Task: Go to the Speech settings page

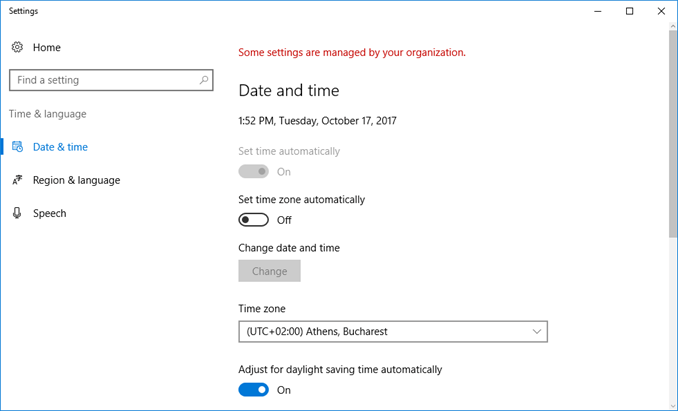Action: [x=50, y=213]
